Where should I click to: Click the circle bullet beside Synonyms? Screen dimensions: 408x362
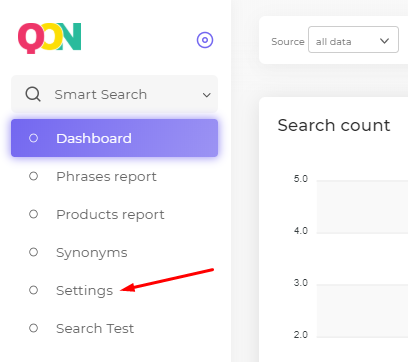(x=33, y=252)
